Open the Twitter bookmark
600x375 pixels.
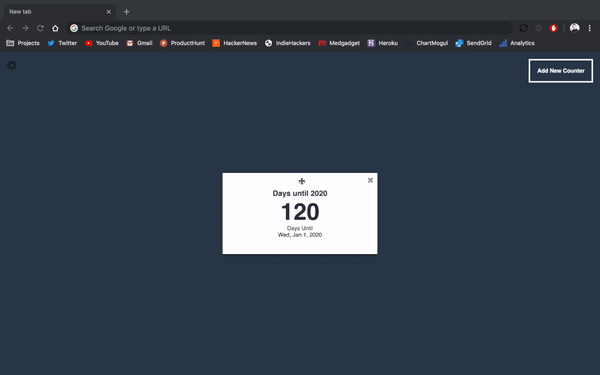[x=62, y=43]
